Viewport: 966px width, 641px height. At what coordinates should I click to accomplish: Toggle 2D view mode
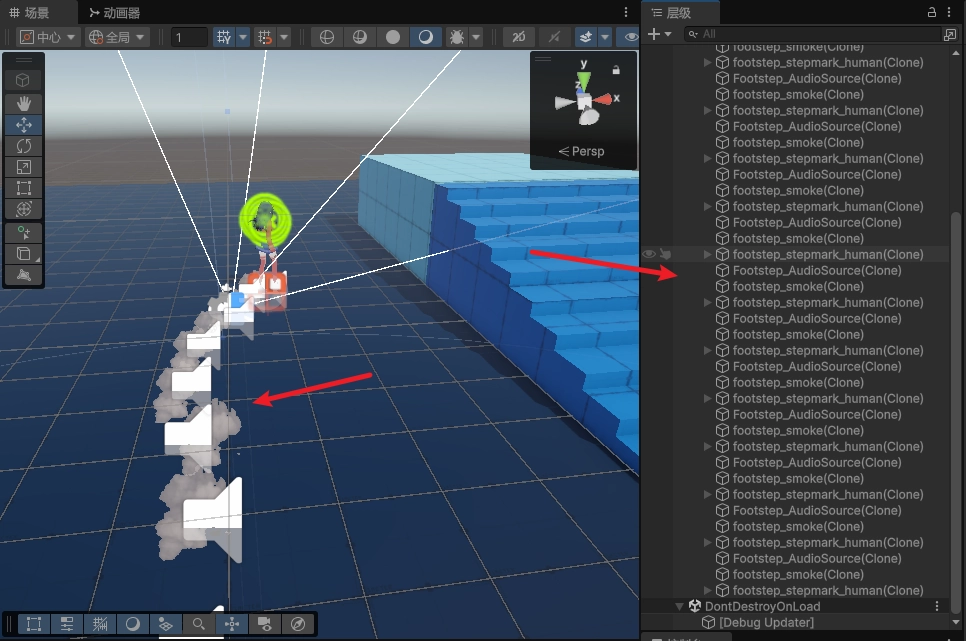[x=519, y=37]
